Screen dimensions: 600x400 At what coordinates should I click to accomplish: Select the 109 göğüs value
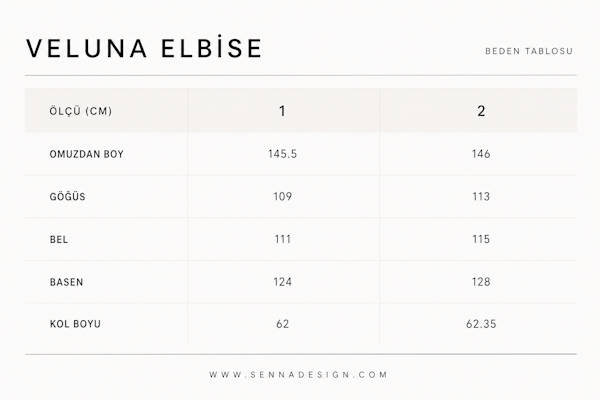click(x=282, y=196)
